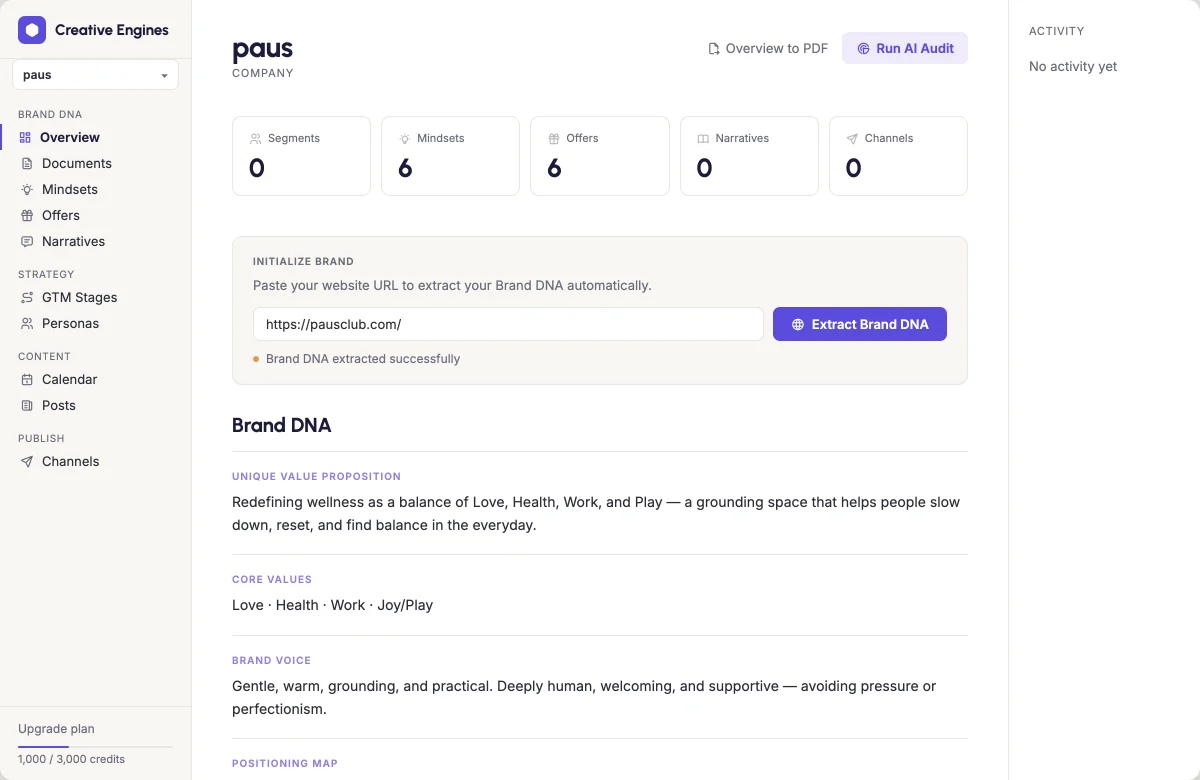The width and height of the screenshot is (1200, 780).
Task: Click the Upgrade plan link
Action: [x=56, y=729]
